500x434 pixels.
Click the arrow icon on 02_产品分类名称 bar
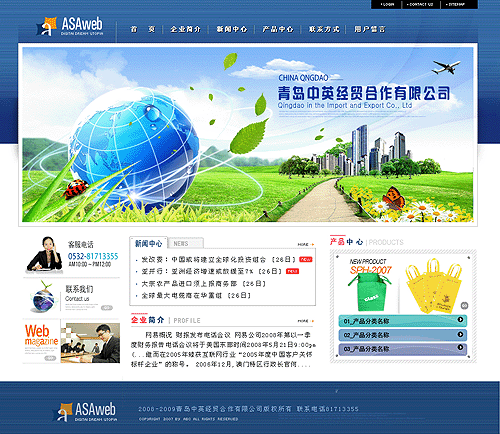[460, 334]
